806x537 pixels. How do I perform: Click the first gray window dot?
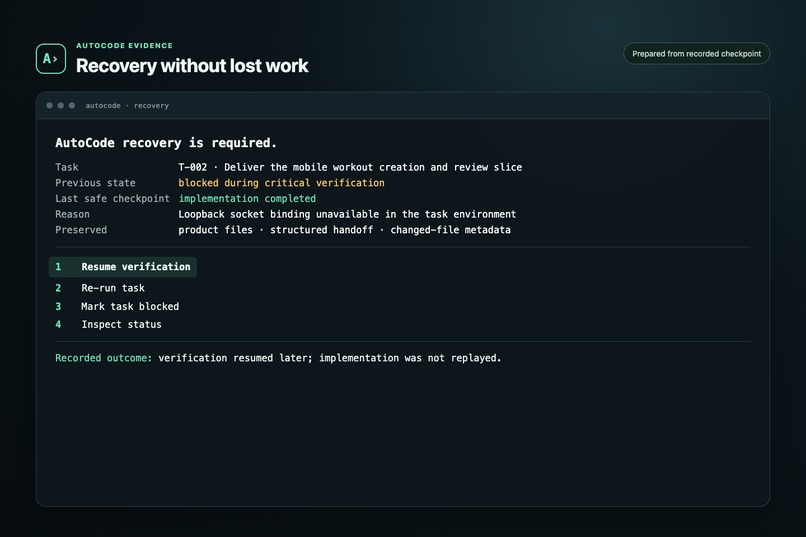(49, 105)
